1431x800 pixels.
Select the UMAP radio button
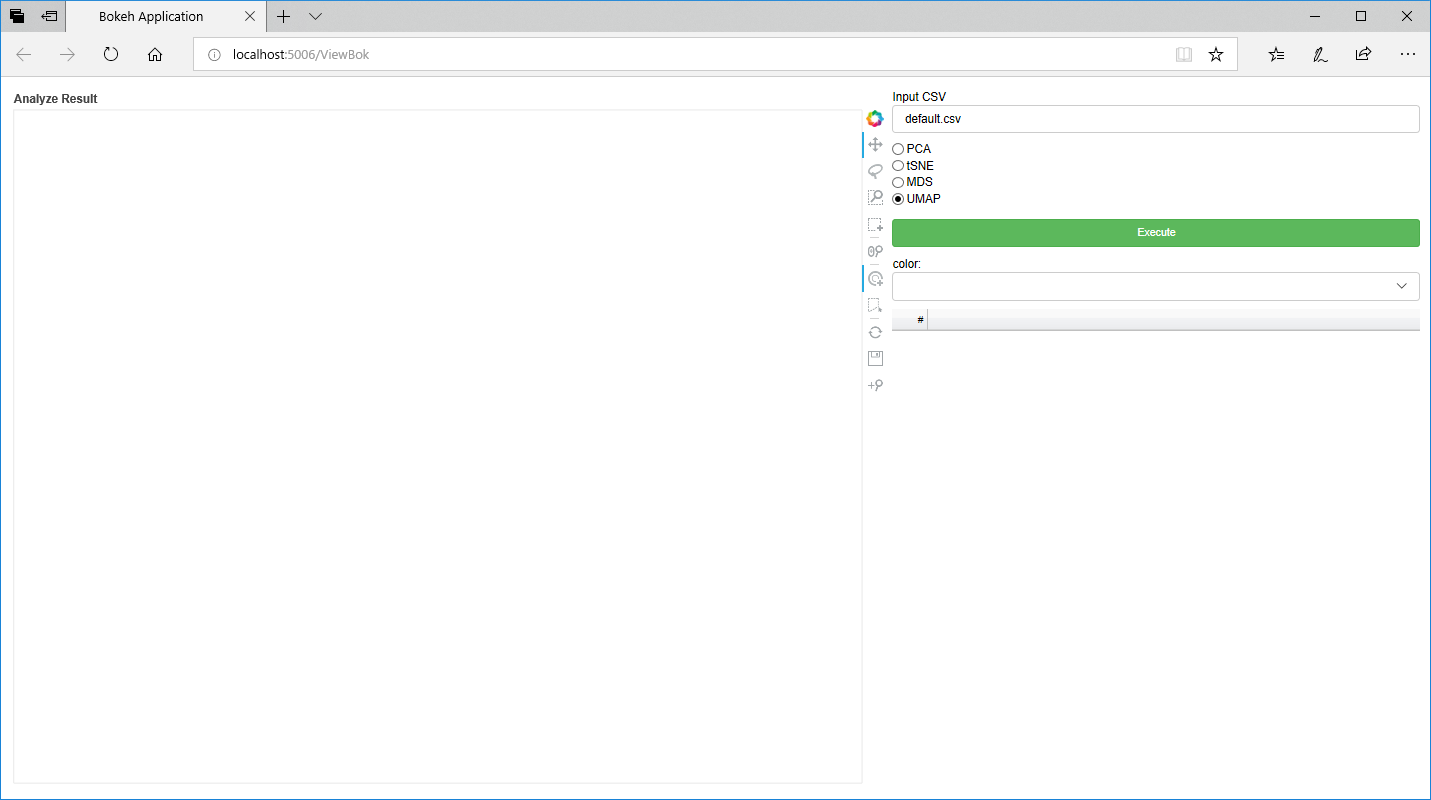[898, 199]
